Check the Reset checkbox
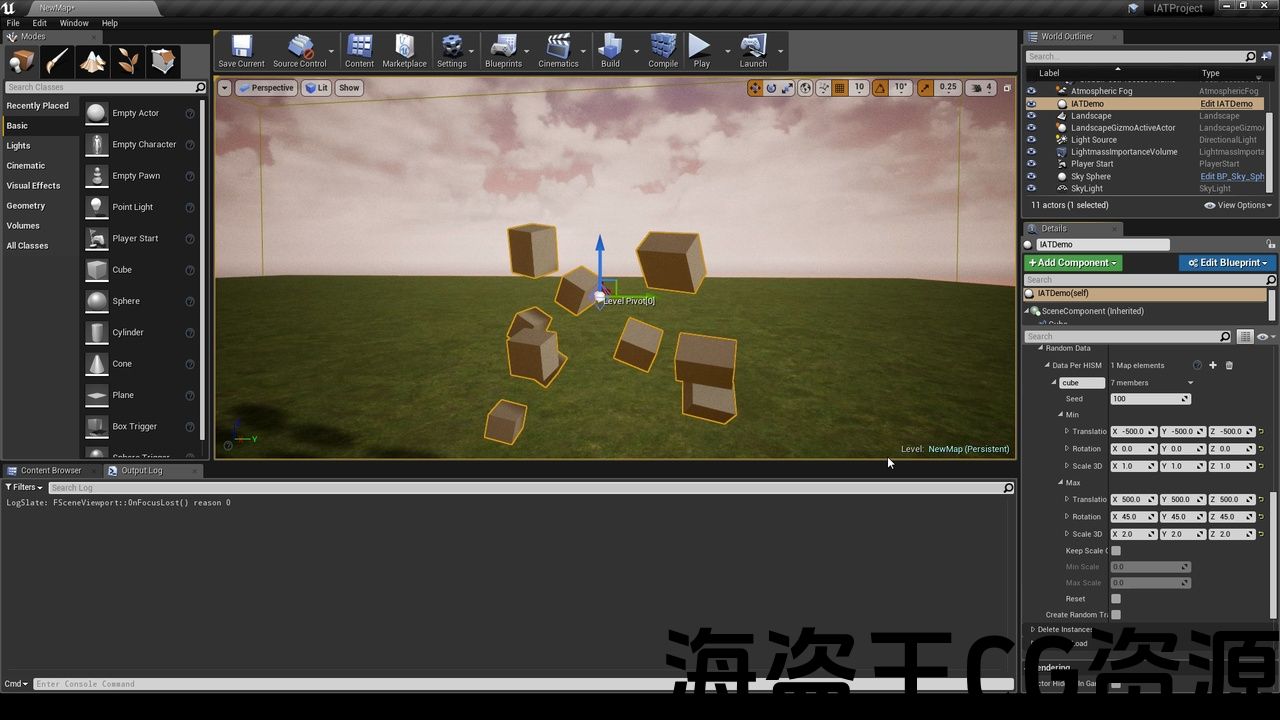This screenshot has height=720, width=1280. 1116,599
